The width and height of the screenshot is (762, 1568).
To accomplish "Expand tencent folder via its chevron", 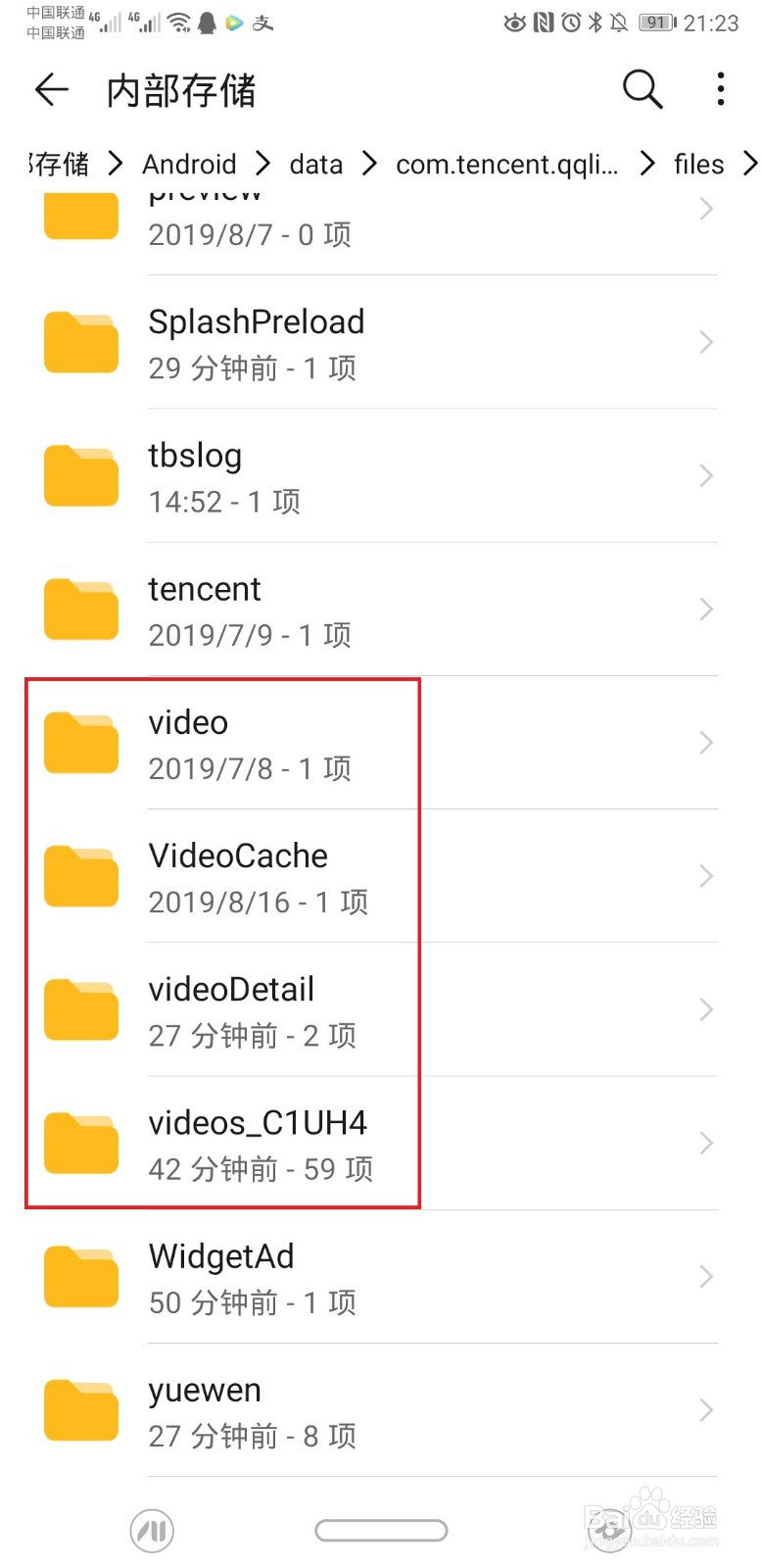I will pyautogui.click(x=706, y=610).
